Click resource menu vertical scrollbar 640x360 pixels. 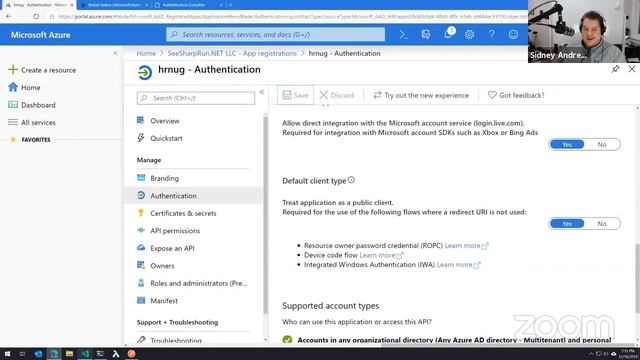pos(265,214)
